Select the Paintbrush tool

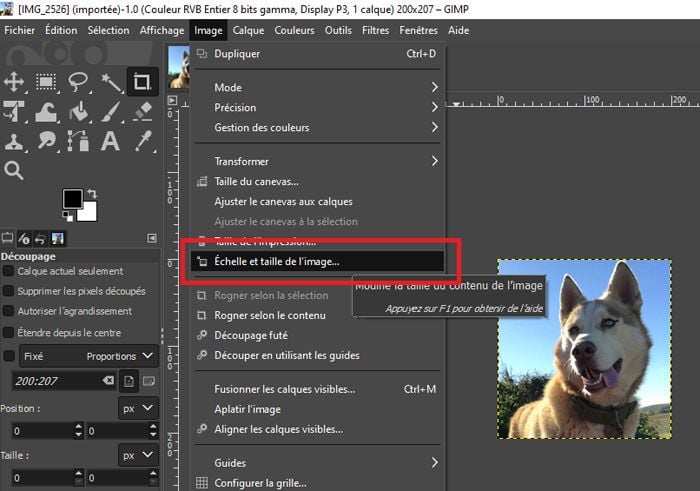click(x=111, y=112)
